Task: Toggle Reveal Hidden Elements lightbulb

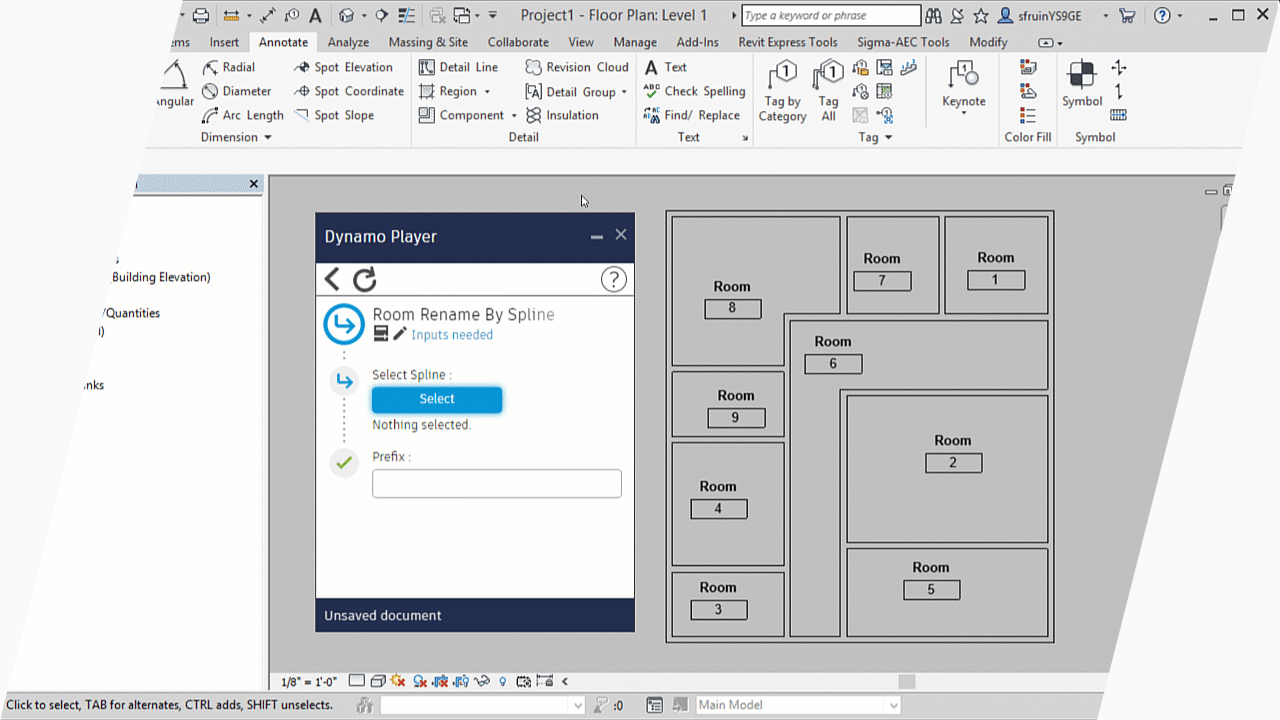Action: coord(503,681)
